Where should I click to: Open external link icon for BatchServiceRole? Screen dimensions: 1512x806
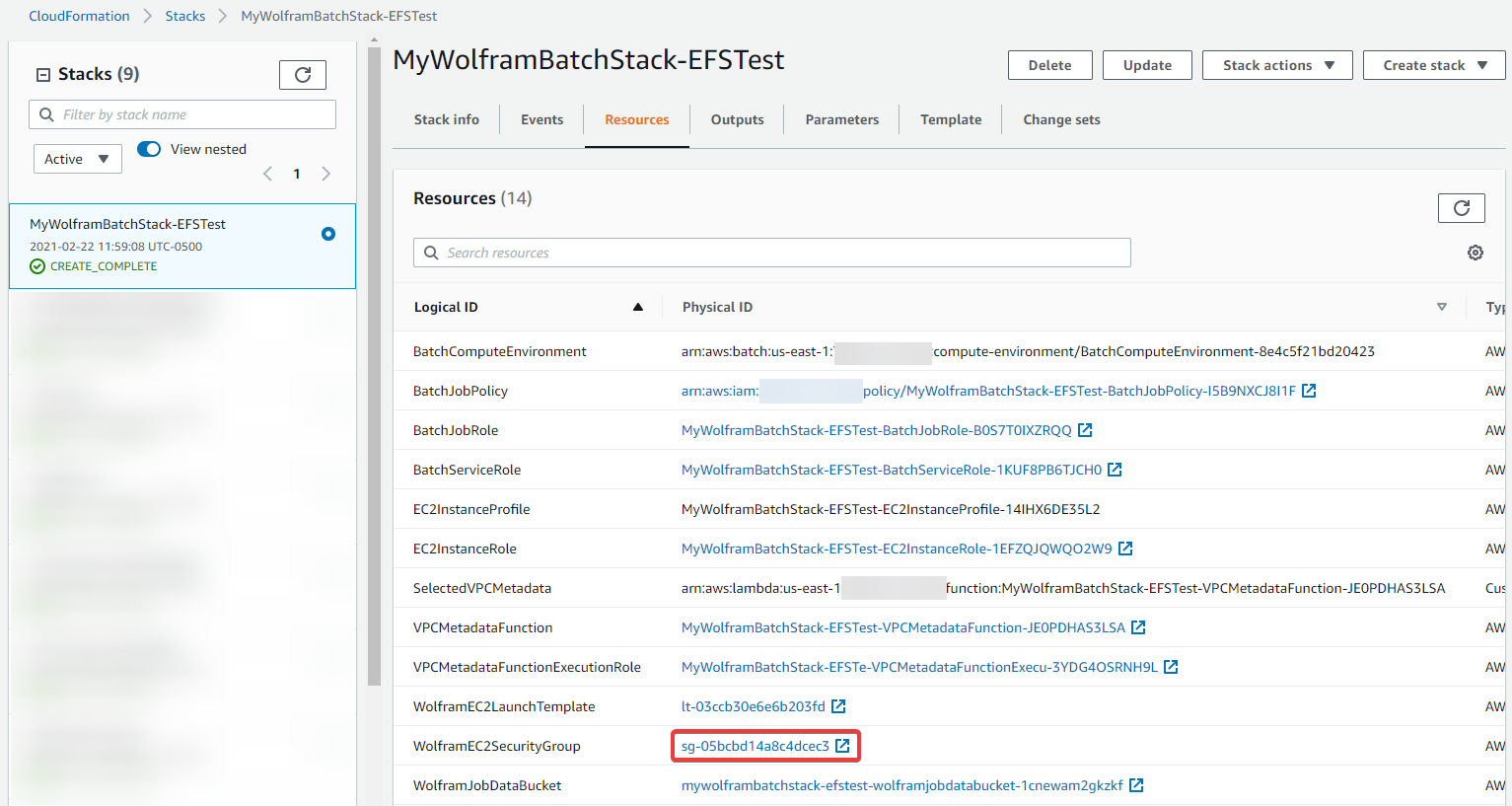(x=1115, y=470)
